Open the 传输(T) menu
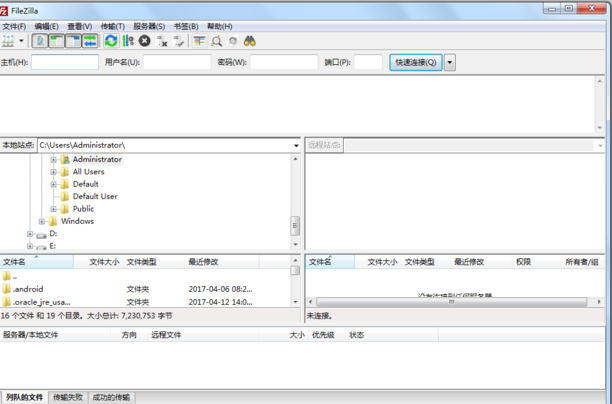Viewport: 612px width, 404px height. tap(112, 26)
